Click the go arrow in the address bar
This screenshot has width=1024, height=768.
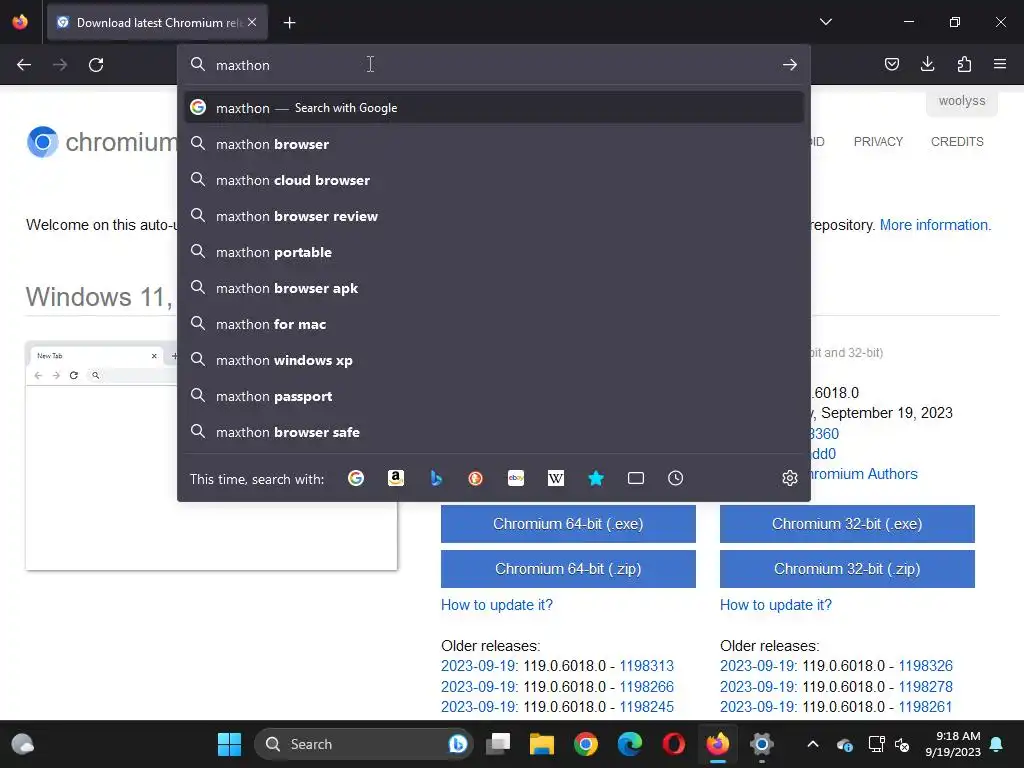790,65
